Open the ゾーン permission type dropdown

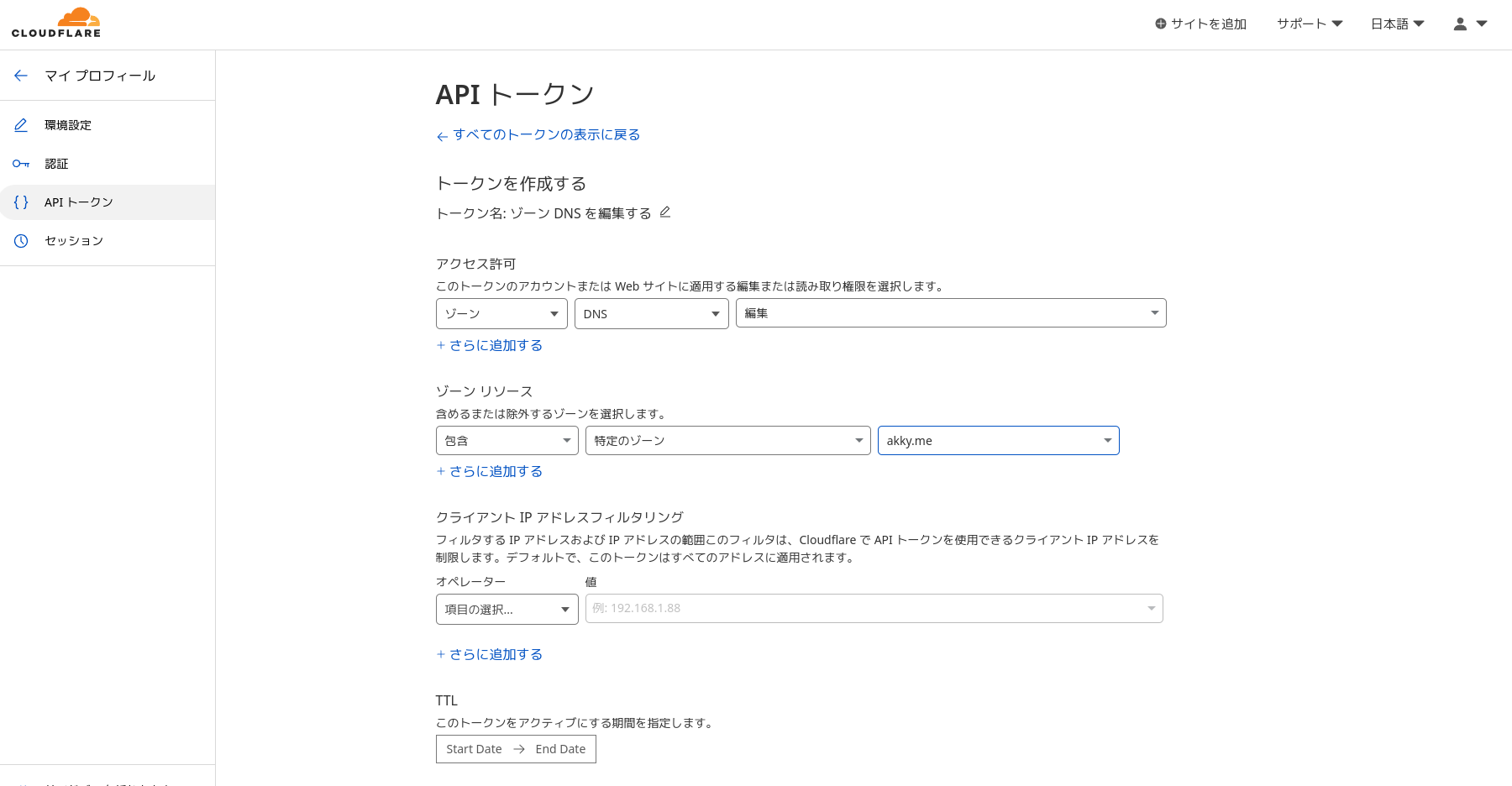[501, 313]
